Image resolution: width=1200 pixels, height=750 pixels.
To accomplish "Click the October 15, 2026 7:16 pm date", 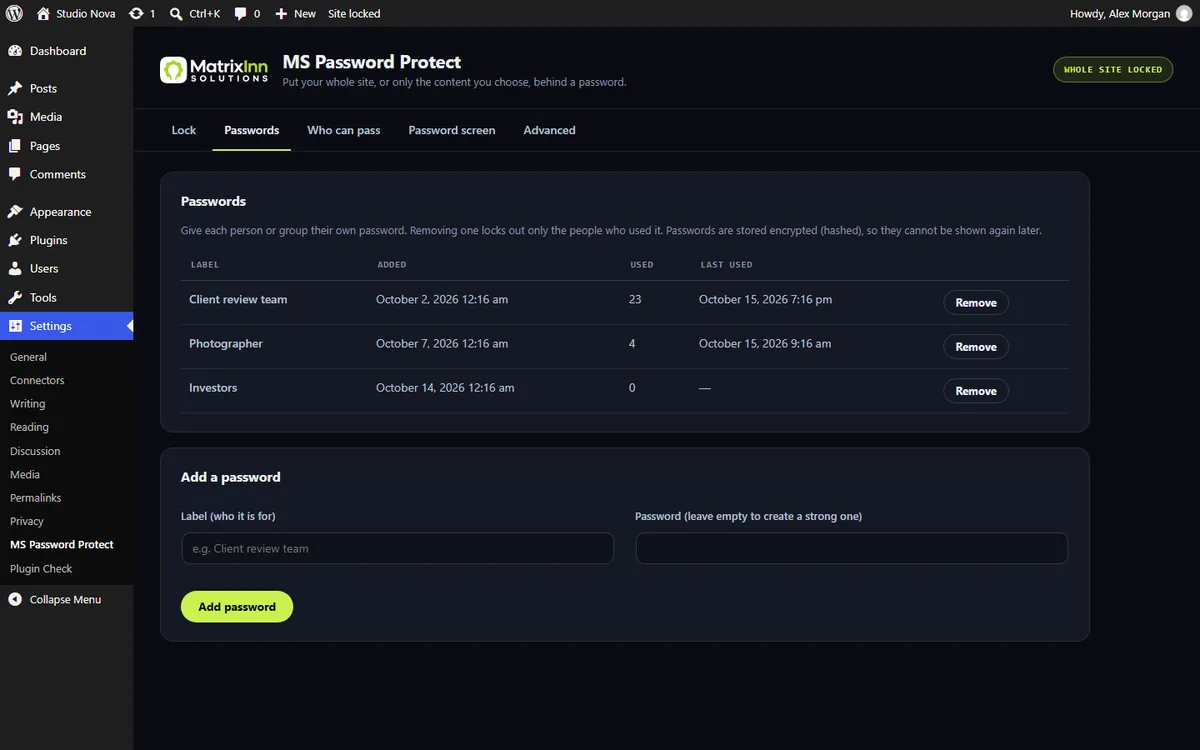I will click(x=765, y=300).
